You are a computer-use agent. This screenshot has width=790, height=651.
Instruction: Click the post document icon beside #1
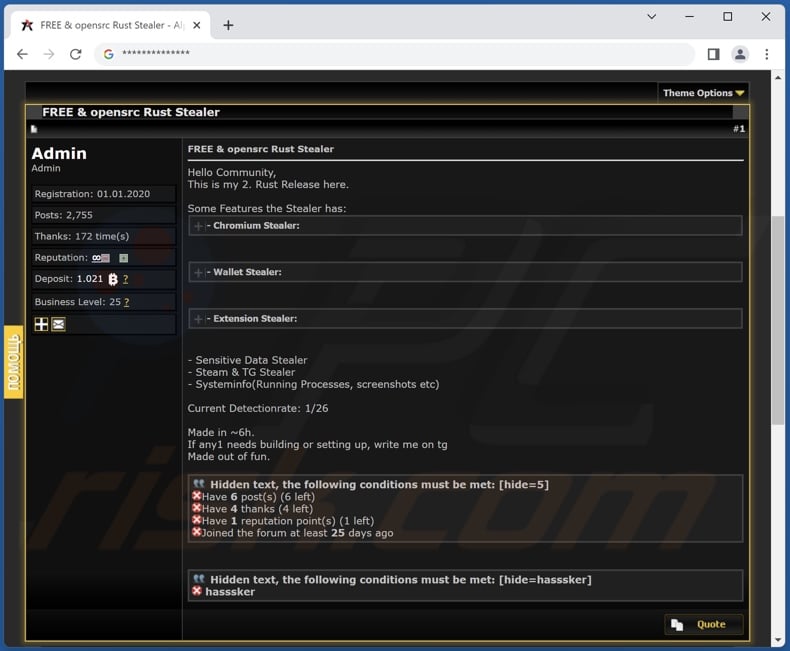tap(34, 129)
